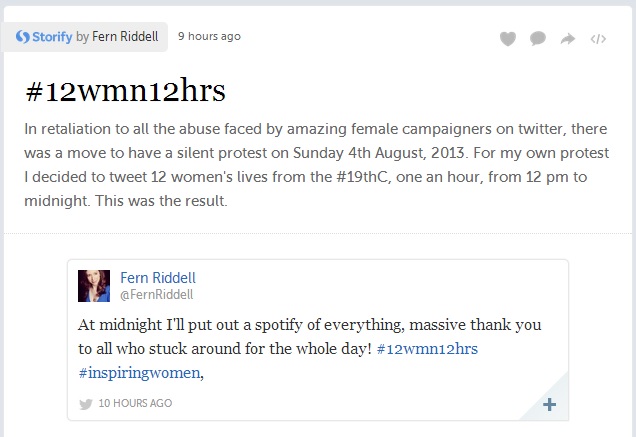
Task: Open comments via the speech bubble icon
Action: [538, 39]
